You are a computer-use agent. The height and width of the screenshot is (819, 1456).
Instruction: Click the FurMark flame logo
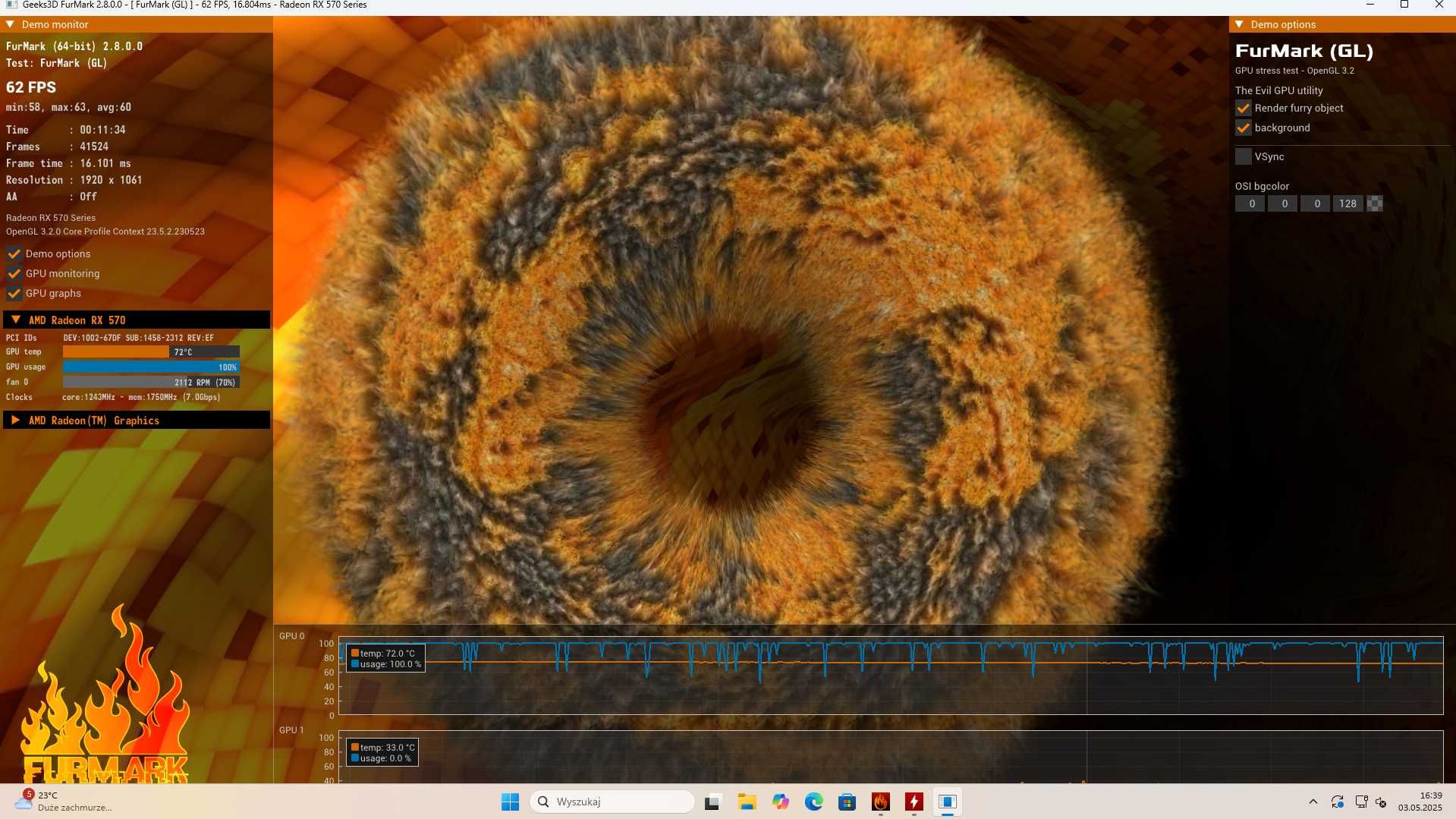pos(105,695)
